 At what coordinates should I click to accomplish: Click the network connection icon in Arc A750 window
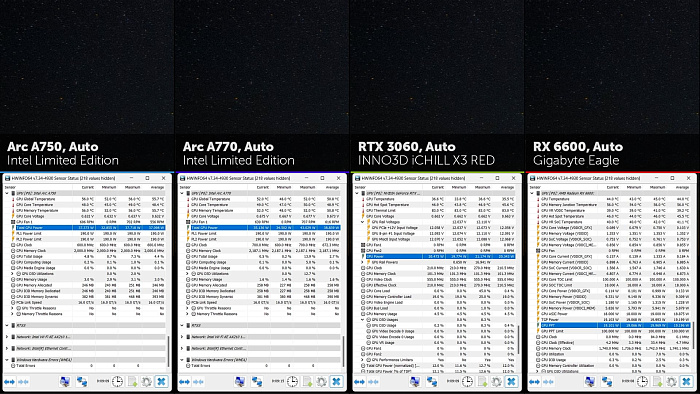click(x=82, y=382)
